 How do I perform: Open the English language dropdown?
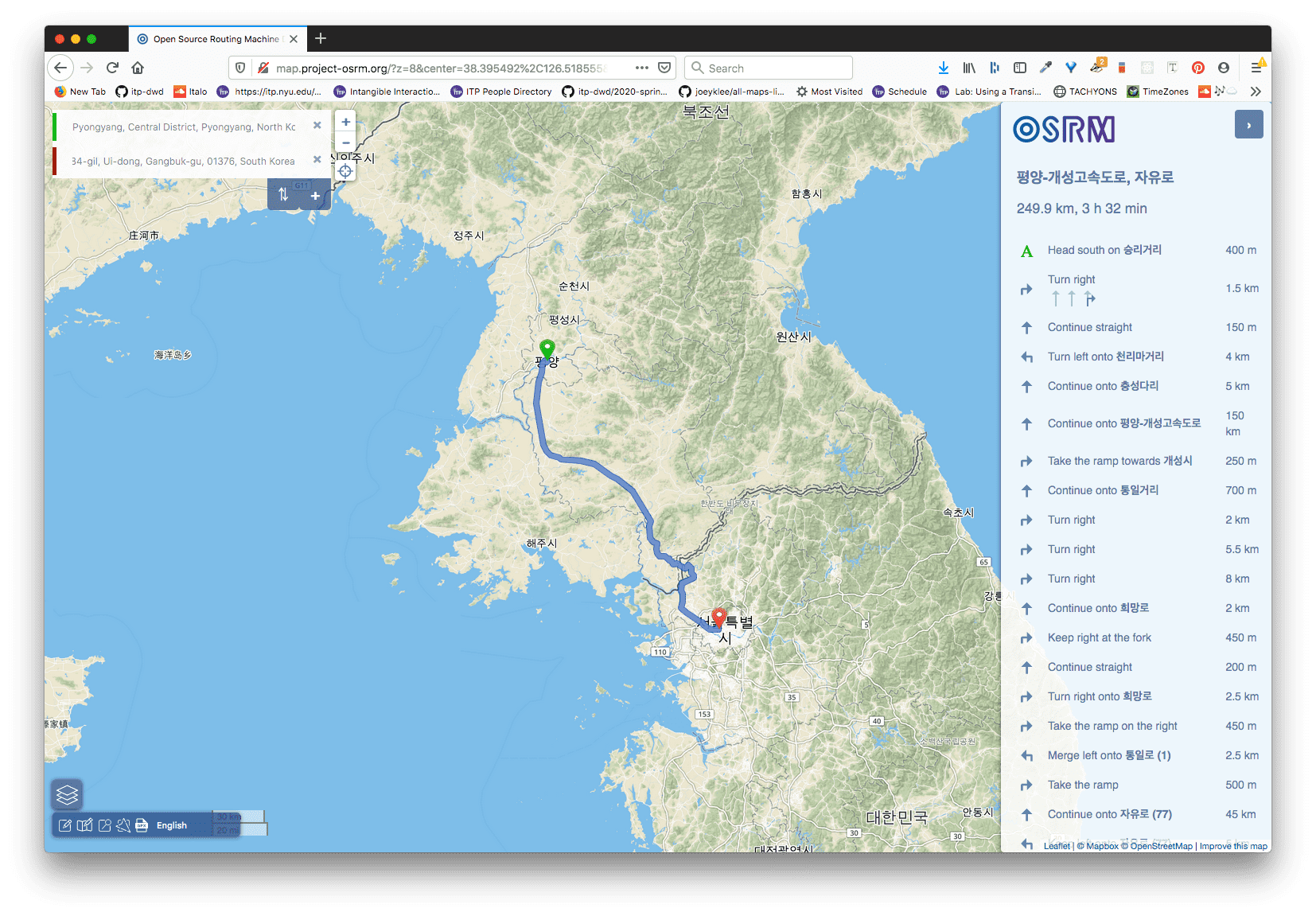[172, 825]
